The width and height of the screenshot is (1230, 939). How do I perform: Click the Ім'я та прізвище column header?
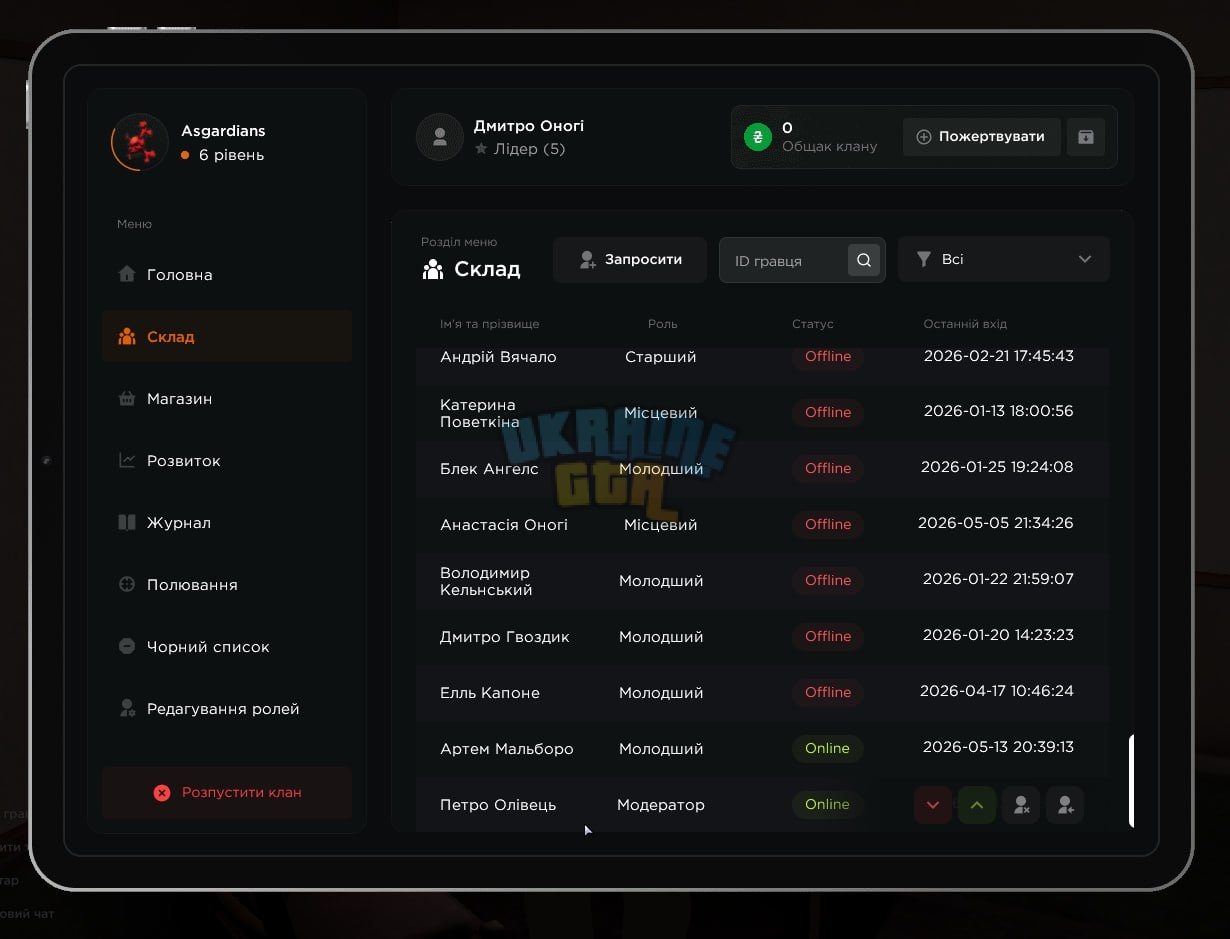click(489, 324)
